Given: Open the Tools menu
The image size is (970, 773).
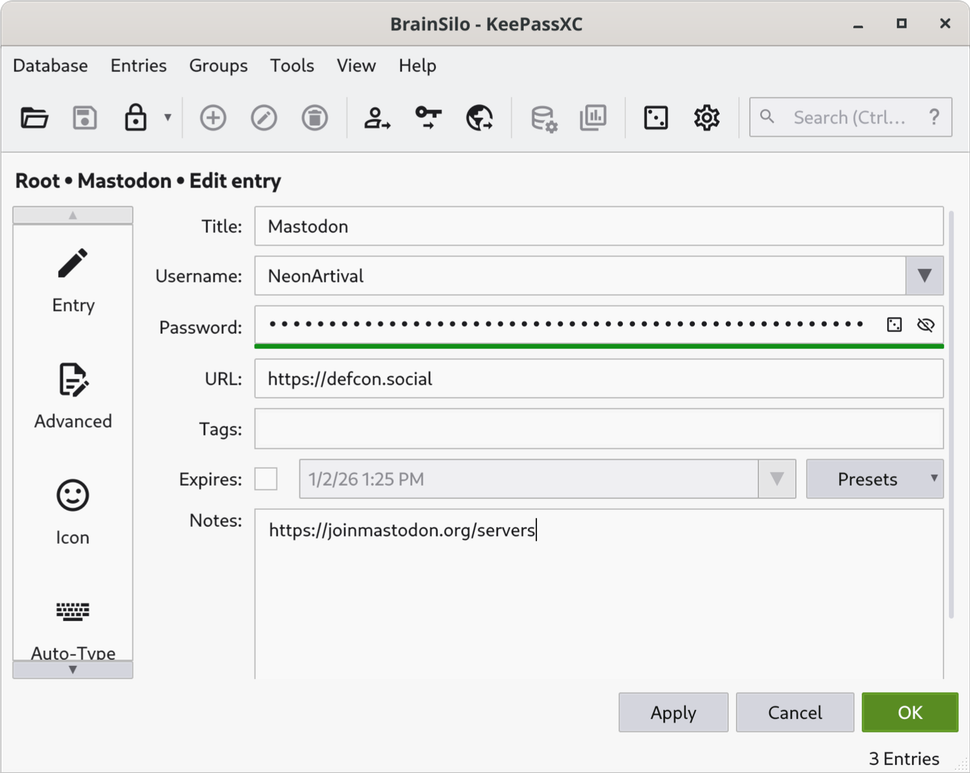Looking at the screenshot, I should coord(292,66).
